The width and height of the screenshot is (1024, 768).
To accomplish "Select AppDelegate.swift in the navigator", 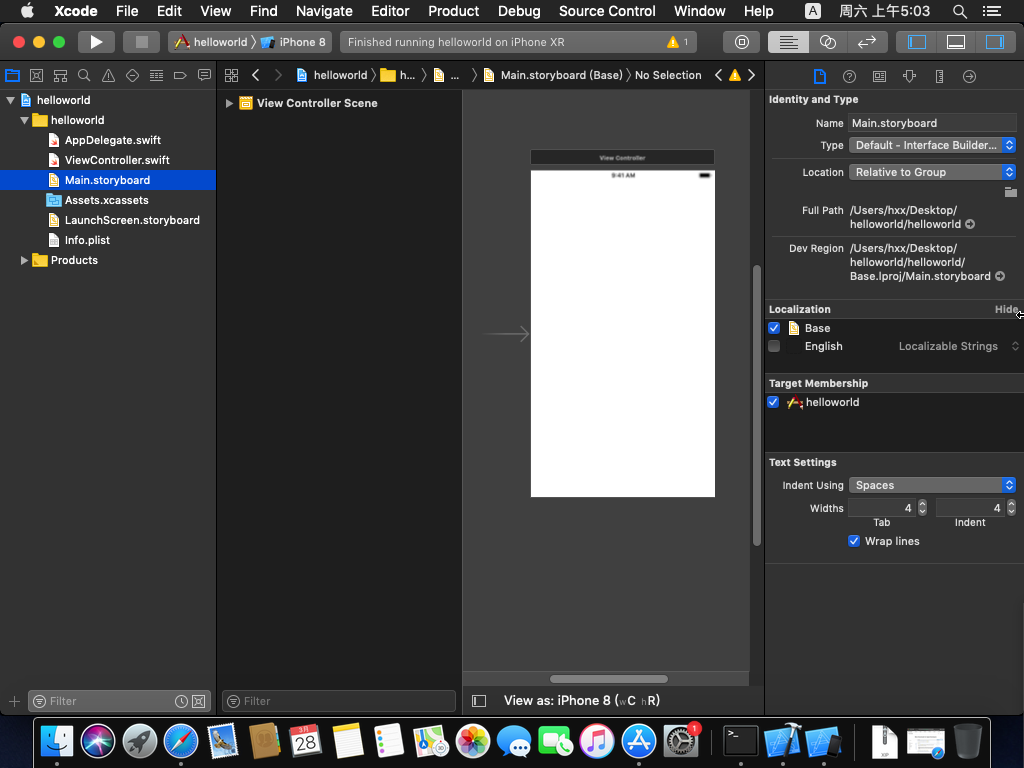I will pyautogui.click(x=112, y=140).
